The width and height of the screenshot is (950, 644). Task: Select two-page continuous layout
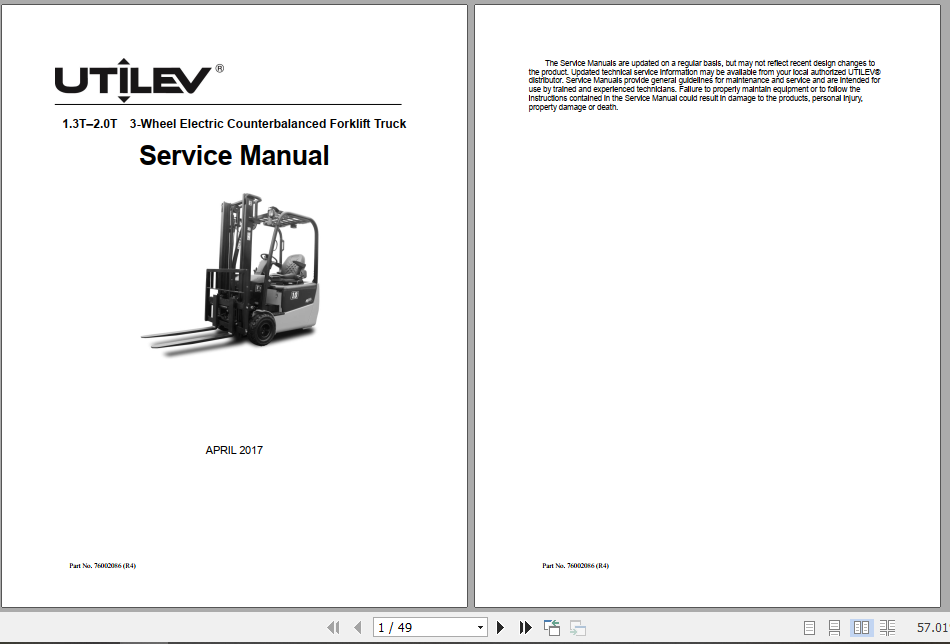tap(887, 628)
